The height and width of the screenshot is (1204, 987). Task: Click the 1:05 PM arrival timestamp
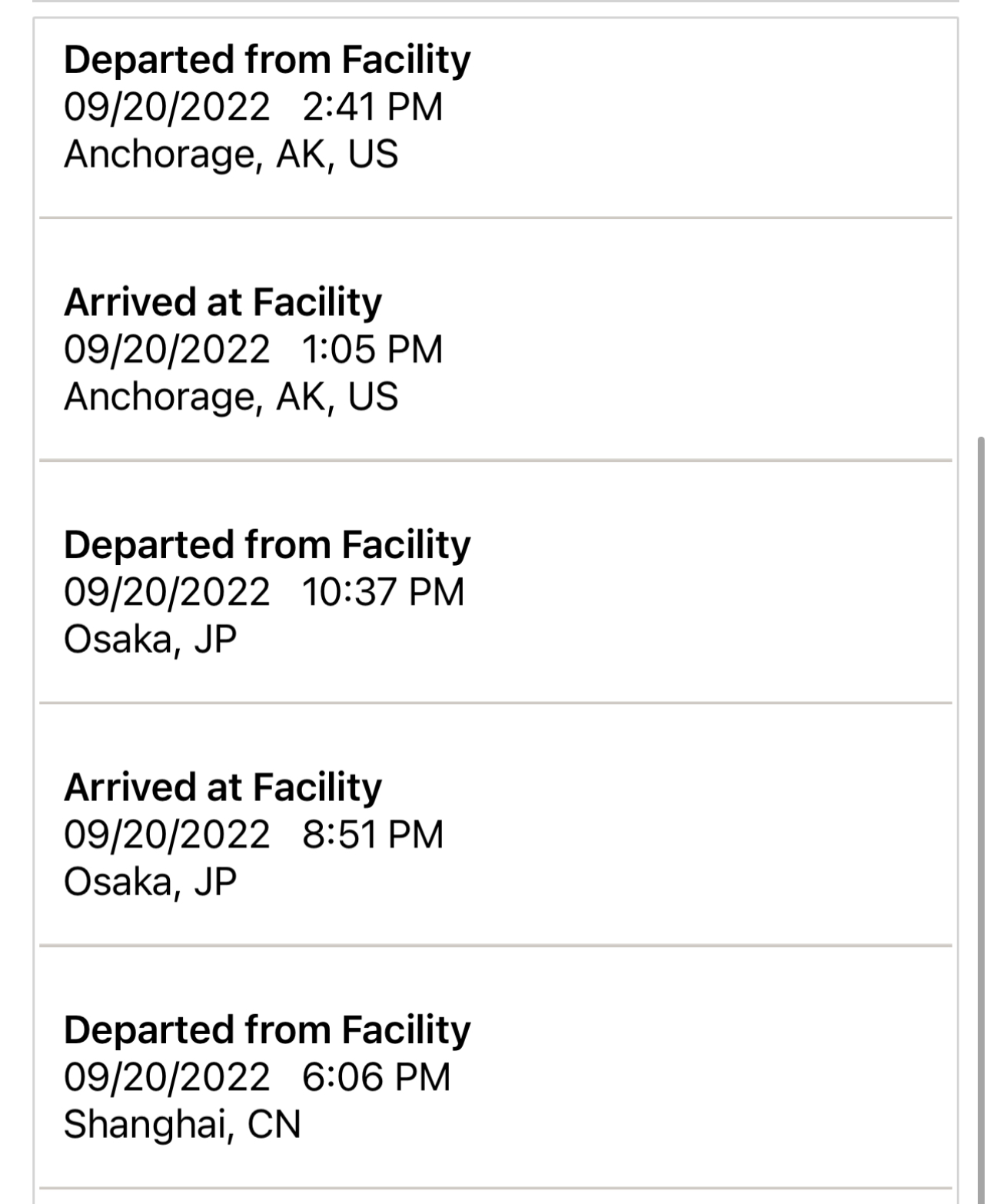(x=373, y=350)
